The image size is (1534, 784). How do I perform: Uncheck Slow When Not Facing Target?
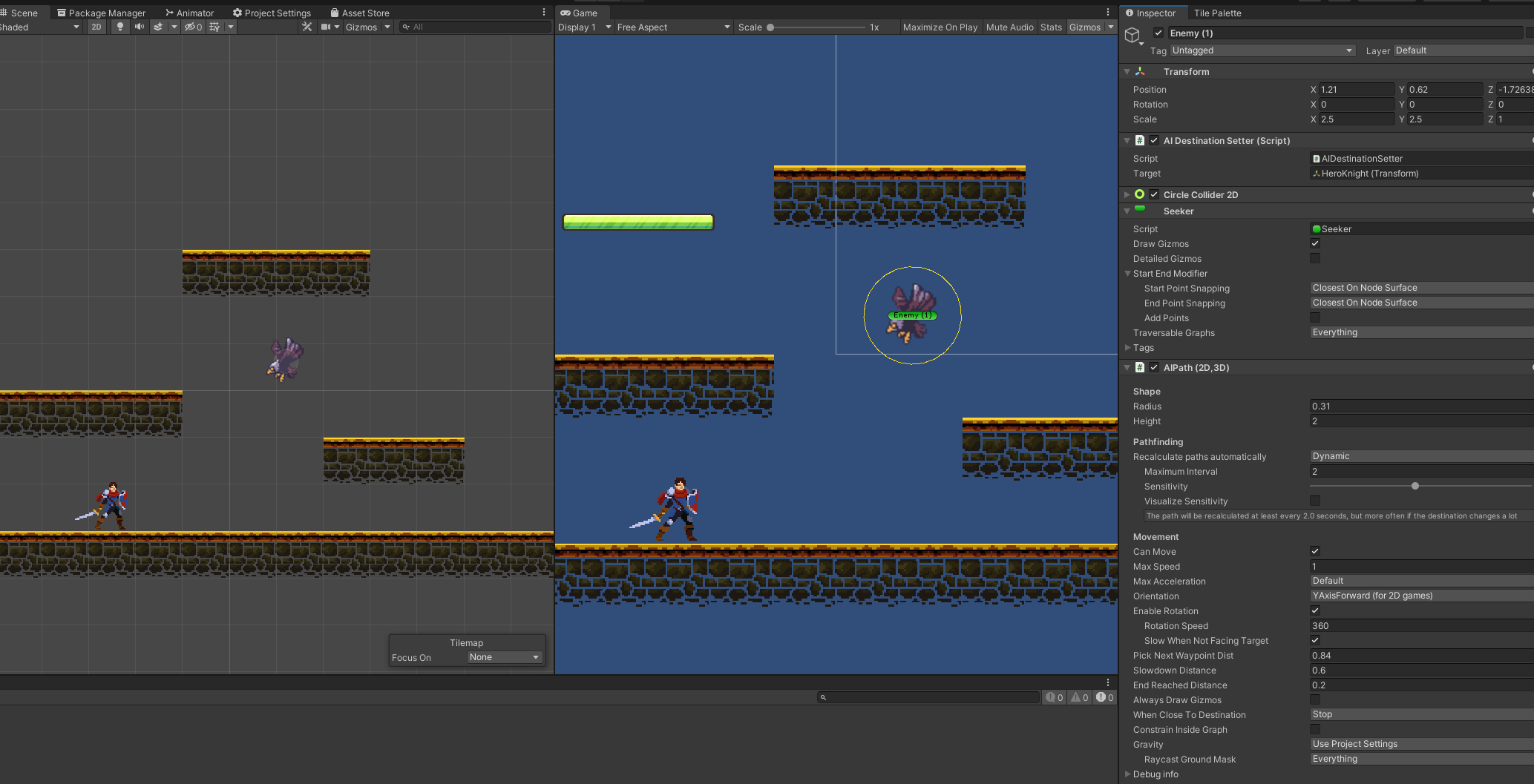(1315, 640)
